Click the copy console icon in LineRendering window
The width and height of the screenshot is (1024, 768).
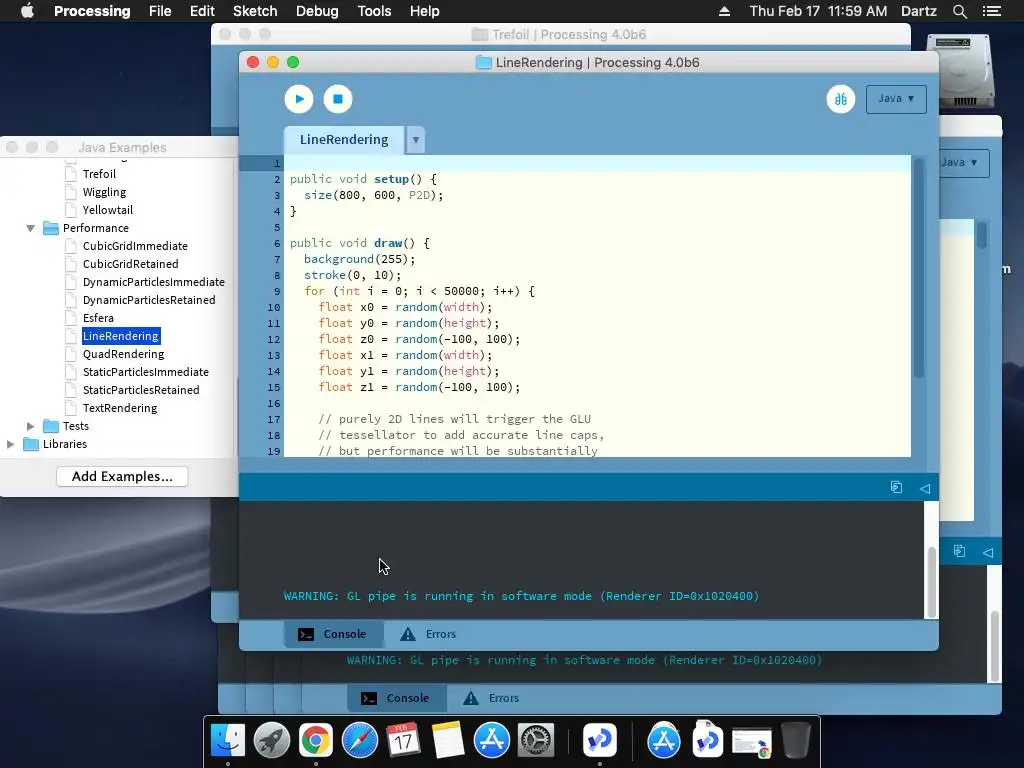pos(896,487)
